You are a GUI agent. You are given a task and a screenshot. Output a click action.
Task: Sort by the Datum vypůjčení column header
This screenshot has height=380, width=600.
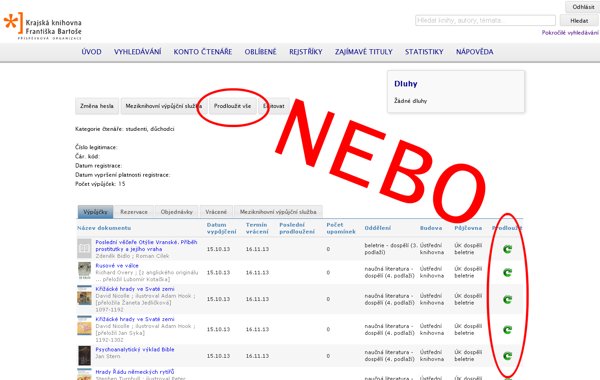coord(221,228)
